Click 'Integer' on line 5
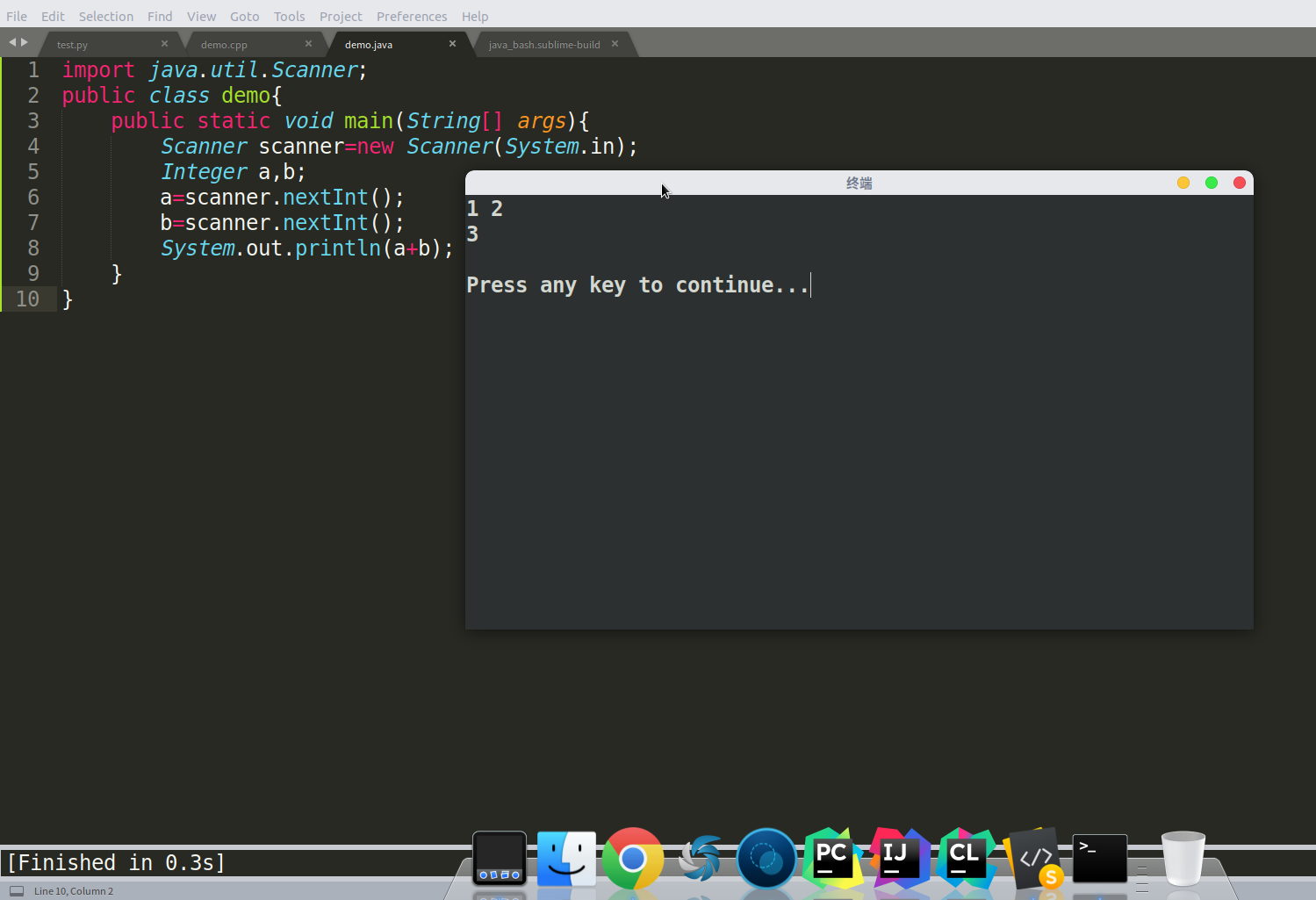1316x900 pixels. (x=204, y=172)
